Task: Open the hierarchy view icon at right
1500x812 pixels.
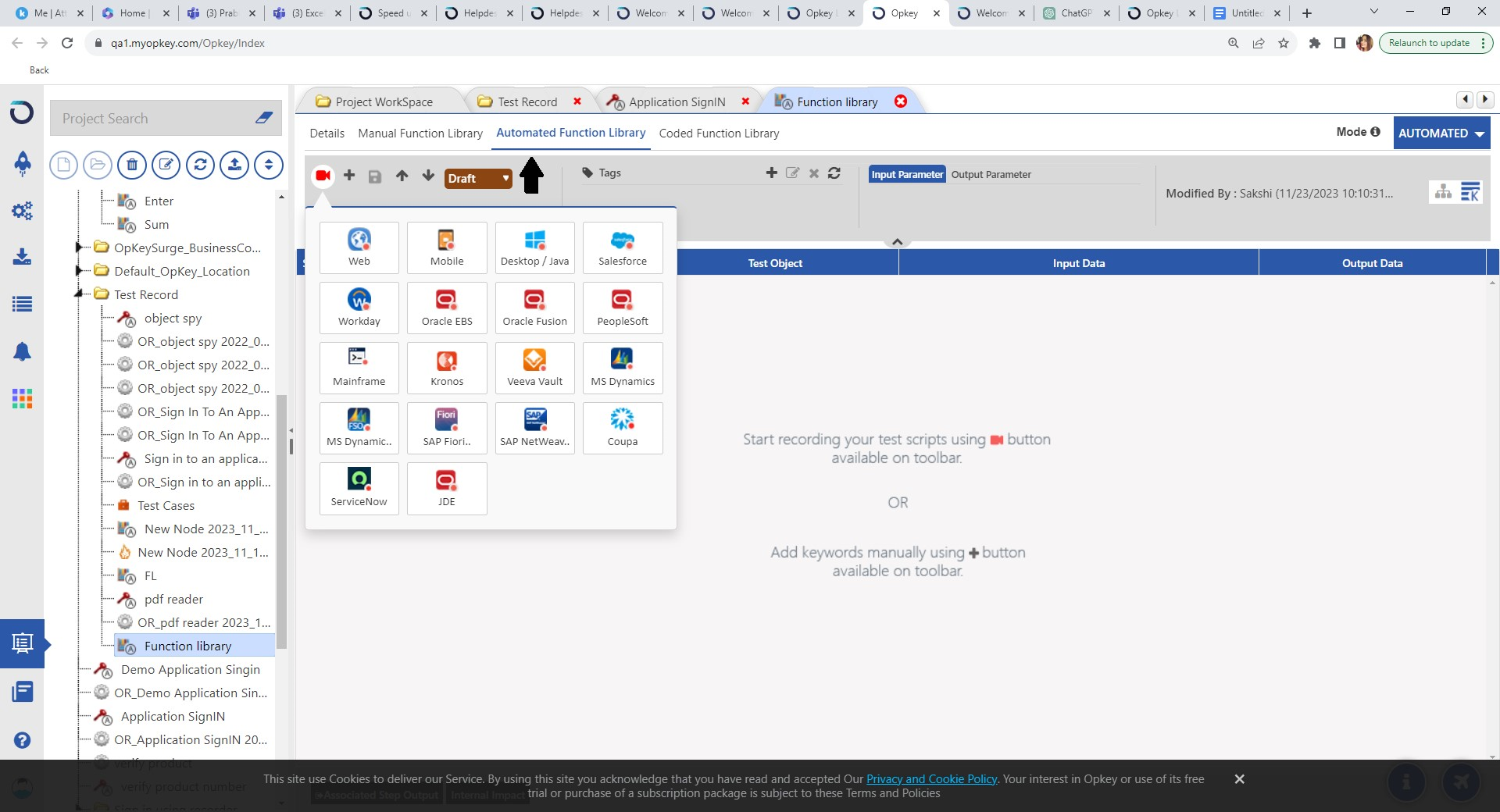Action: pos(1443,191)
